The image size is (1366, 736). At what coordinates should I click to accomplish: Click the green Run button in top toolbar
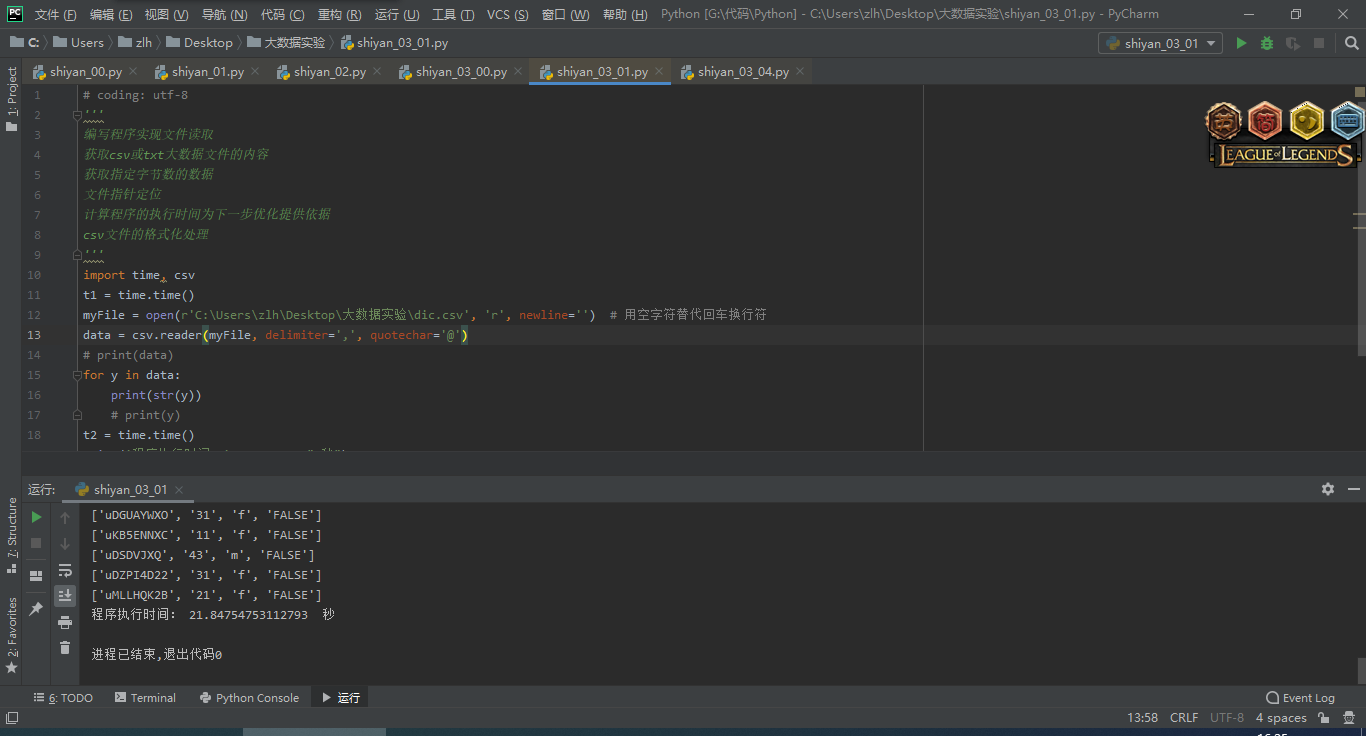1241,43
